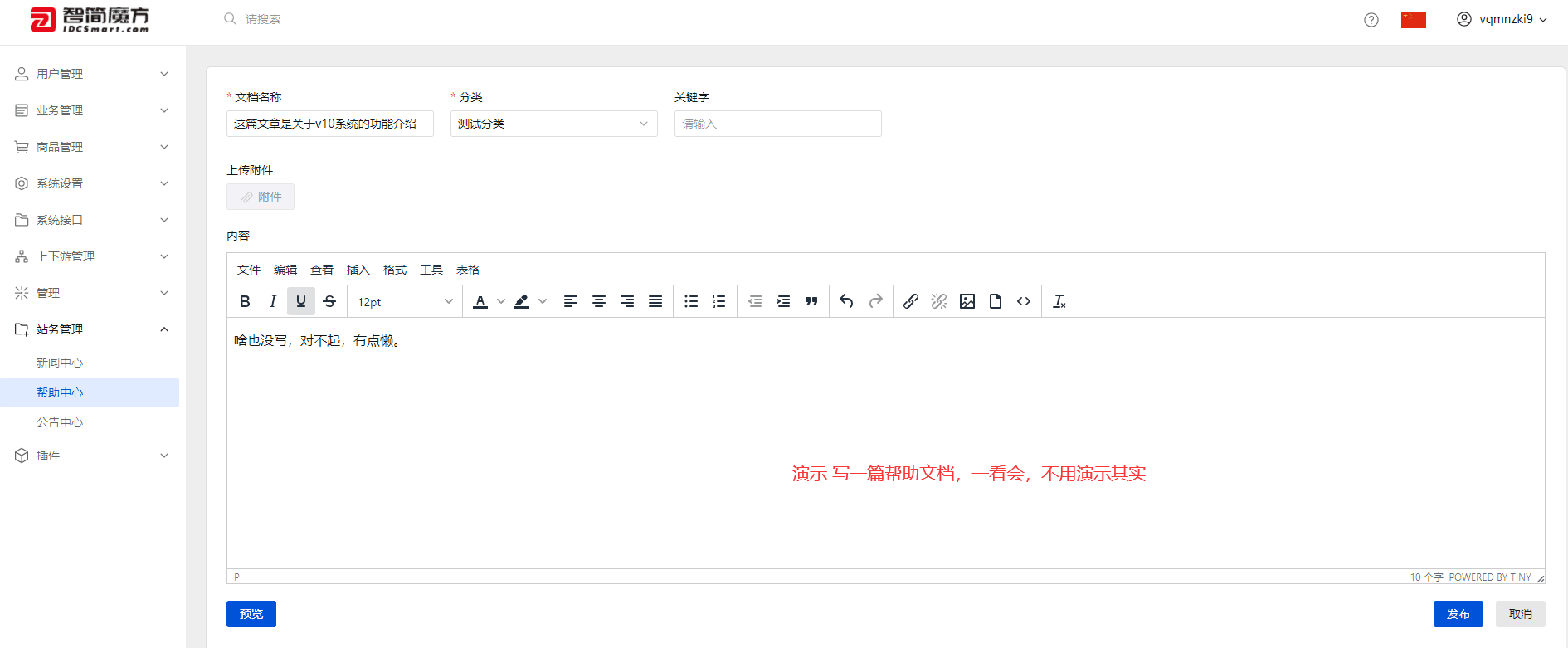Expand 系统接口 sidebar section
This screenshot has width=1568, height=648.
tap(90, 220)
